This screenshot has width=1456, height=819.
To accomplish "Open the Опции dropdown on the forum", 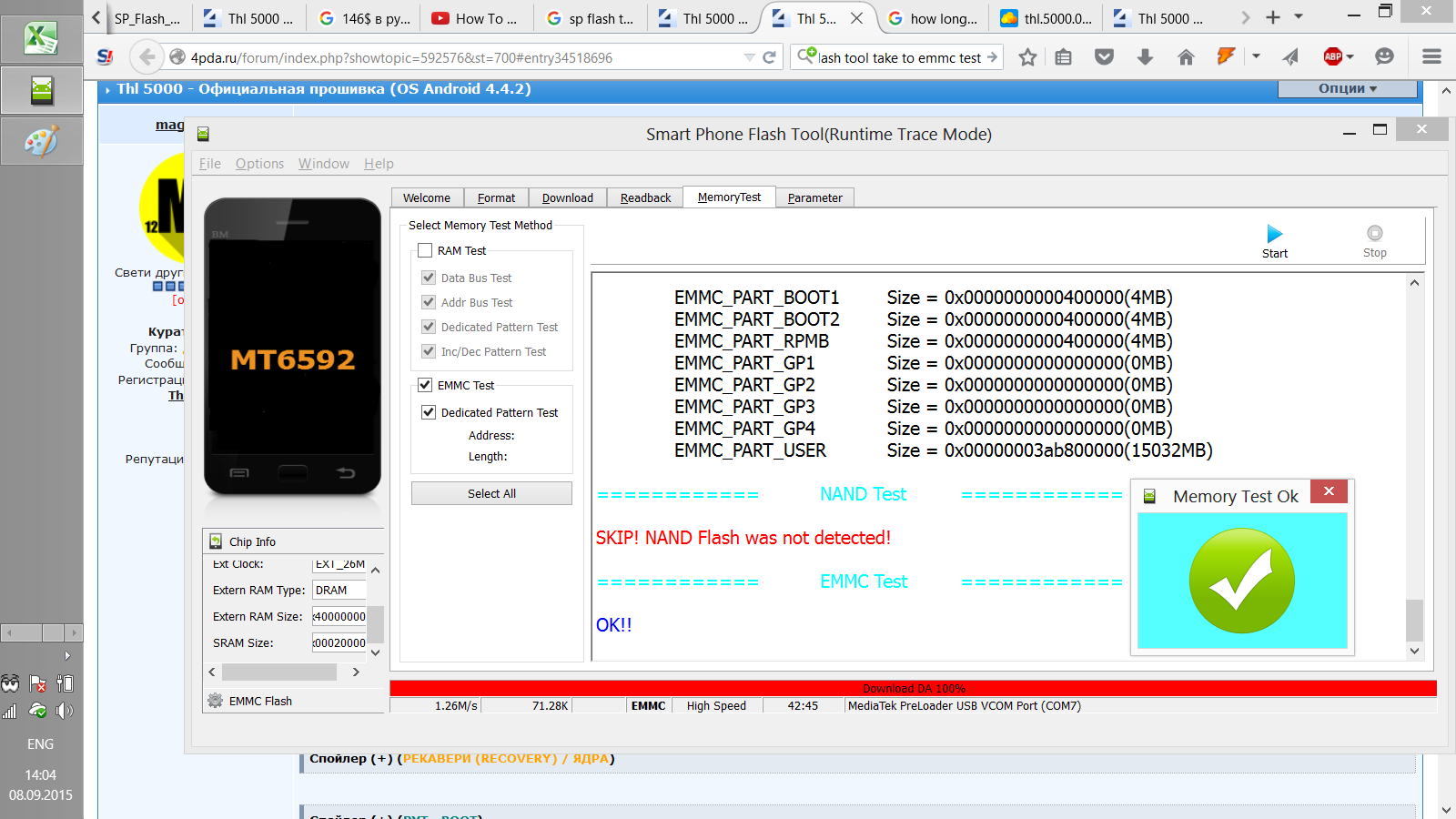I will 1348,88.
